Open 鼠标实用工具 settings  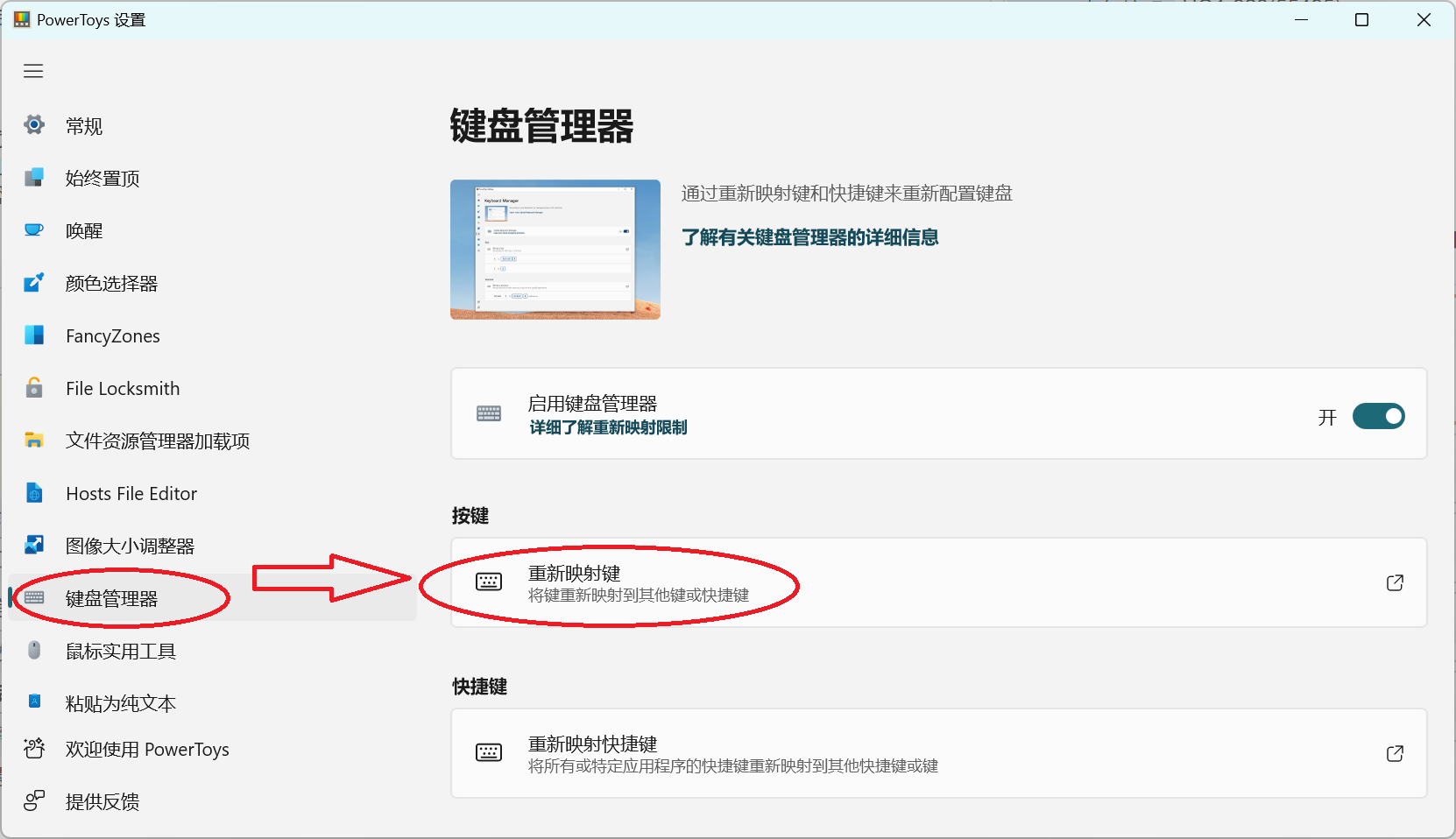coord(212,652)
